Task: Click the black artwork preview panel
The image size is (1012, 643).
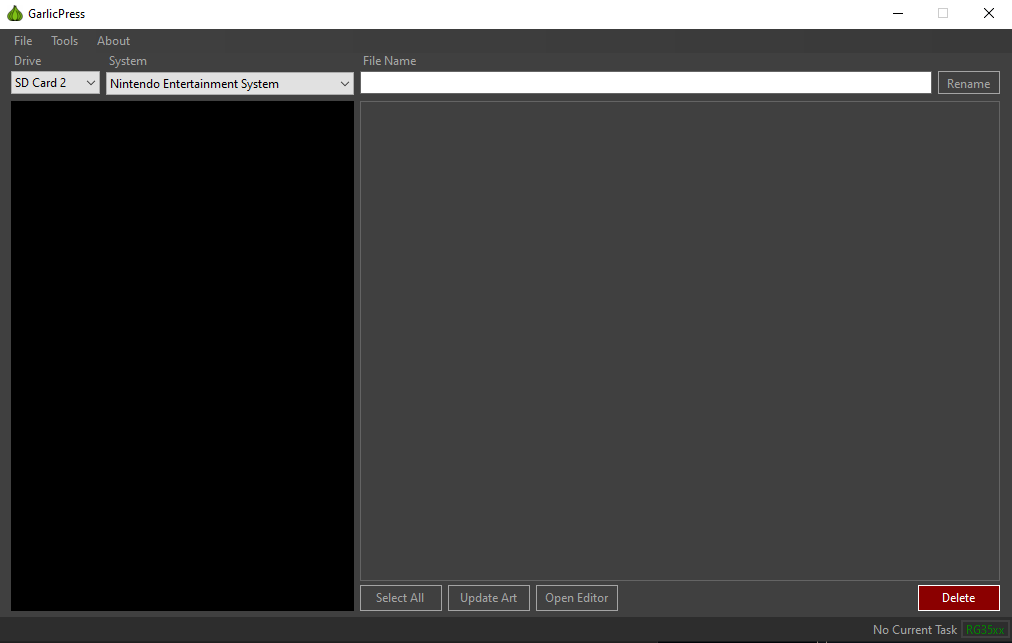Action: 182,355
